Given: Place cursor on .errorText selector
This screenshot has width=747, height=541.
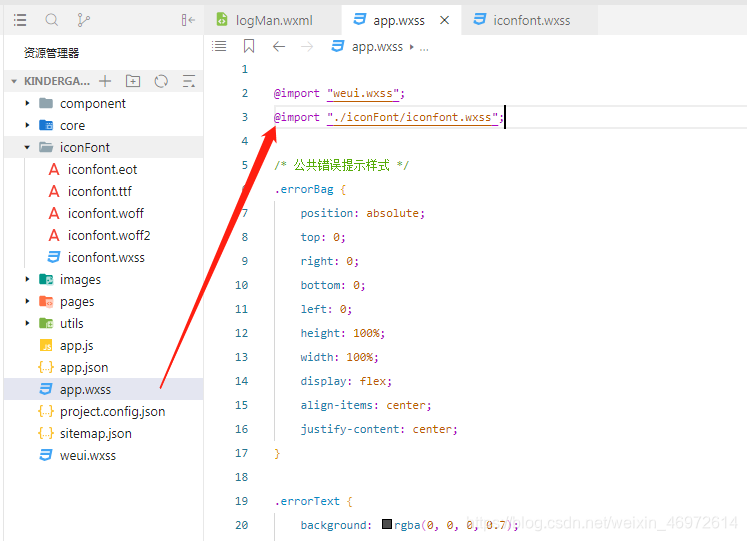Looking at the screenshot, I should 307,501.
